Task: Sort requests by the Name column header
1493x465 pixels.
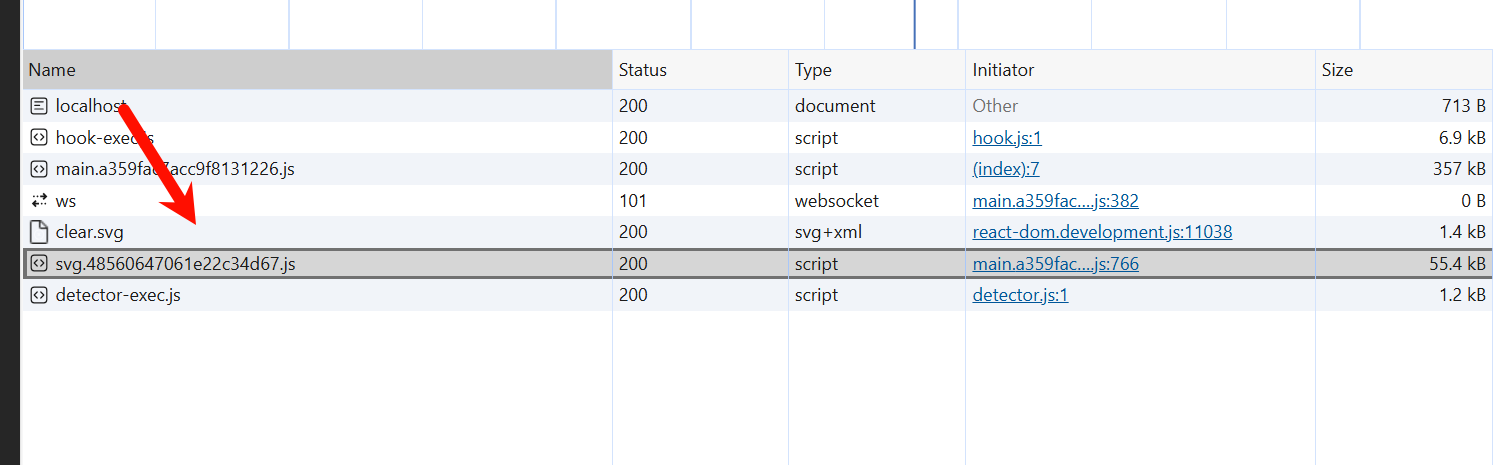Action: [x=52, y=70]
